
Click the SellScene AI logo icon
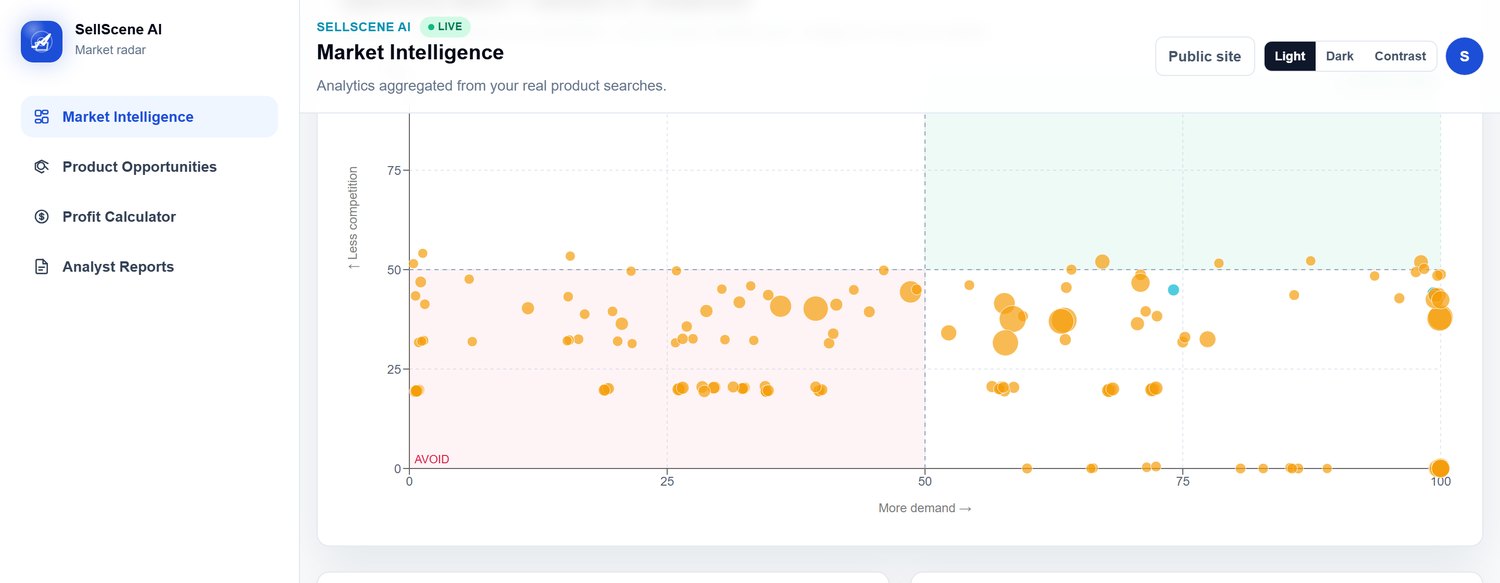(42, 41)
